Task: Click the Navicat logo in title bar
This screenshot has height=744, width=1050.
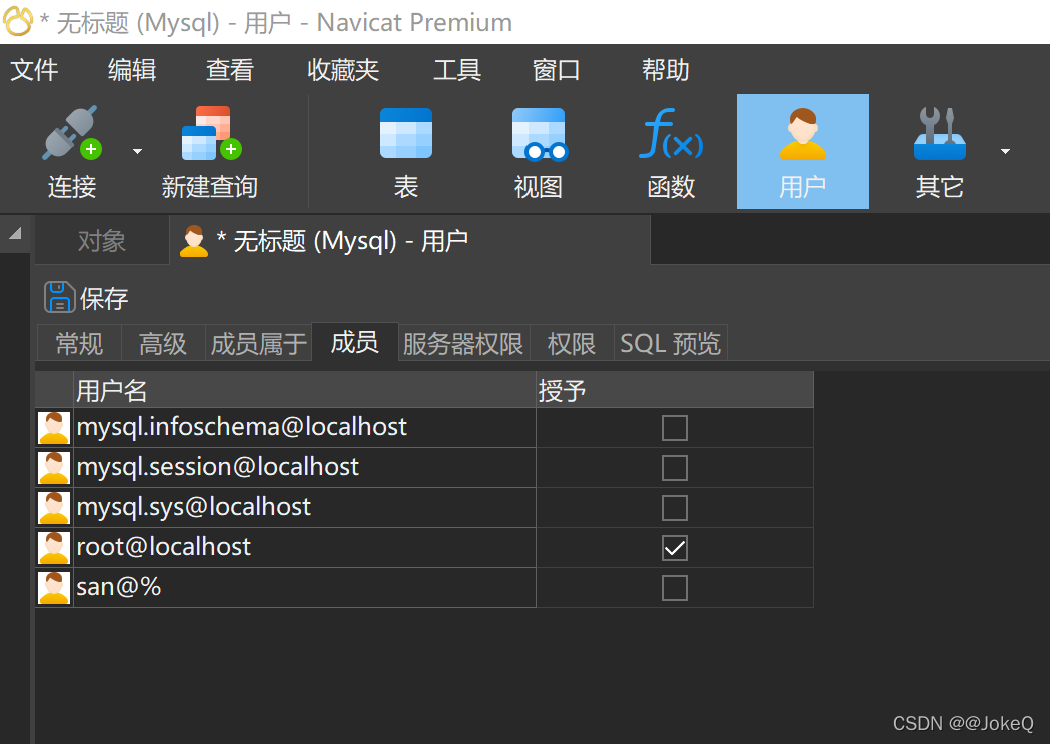Action: pyautogui.click(x=18, y=21)
